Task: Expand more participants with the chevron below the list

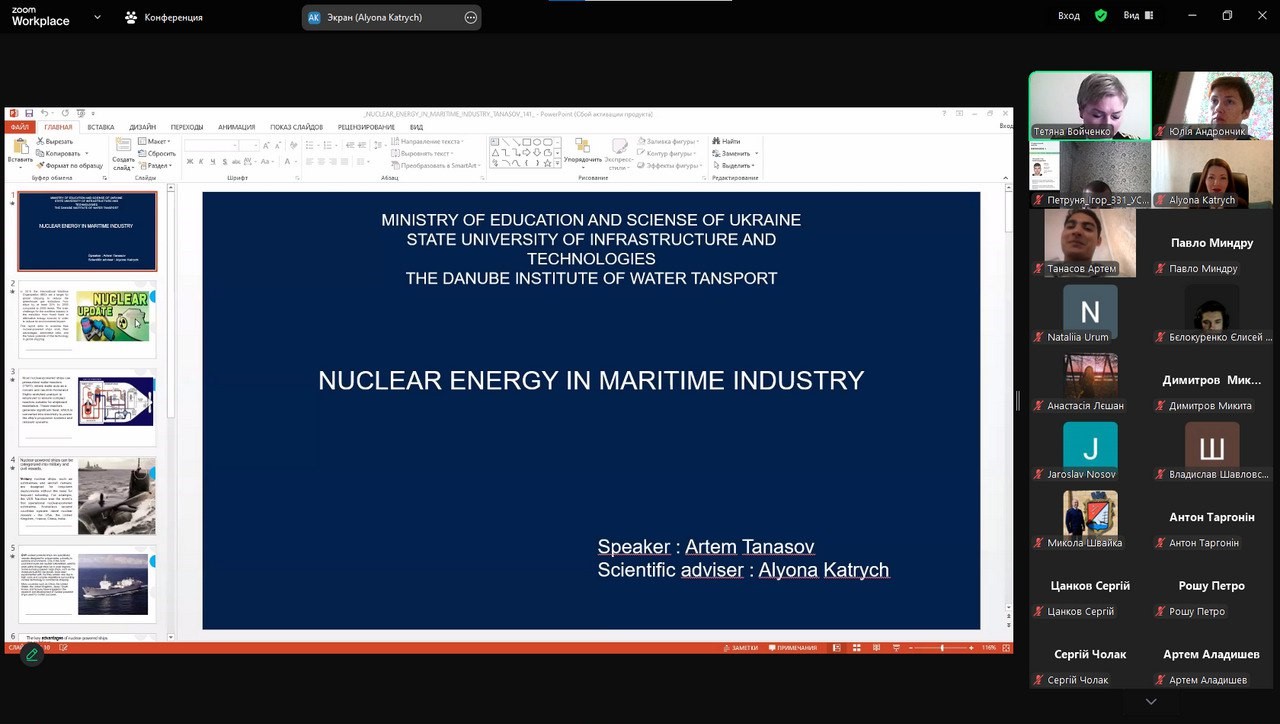Action: (1151, 702)
